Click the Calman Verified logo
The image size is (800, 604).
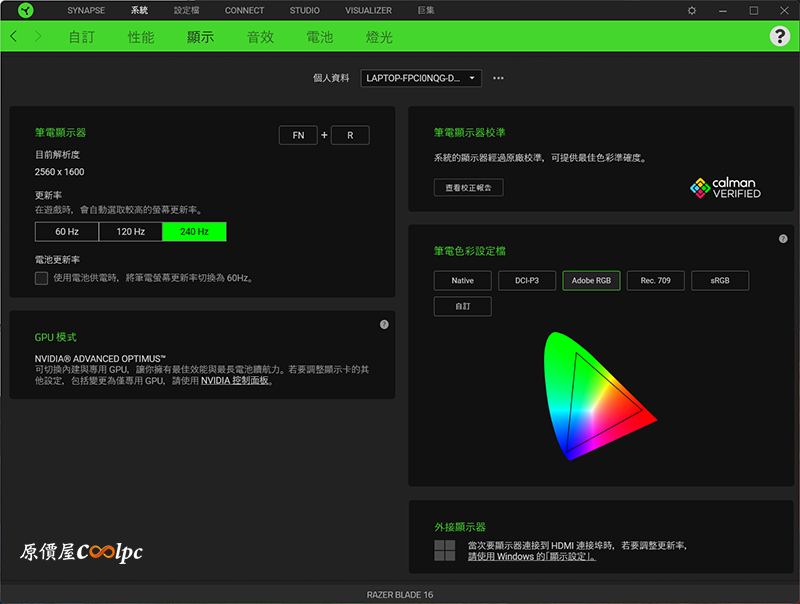click(x=725, y=188)
